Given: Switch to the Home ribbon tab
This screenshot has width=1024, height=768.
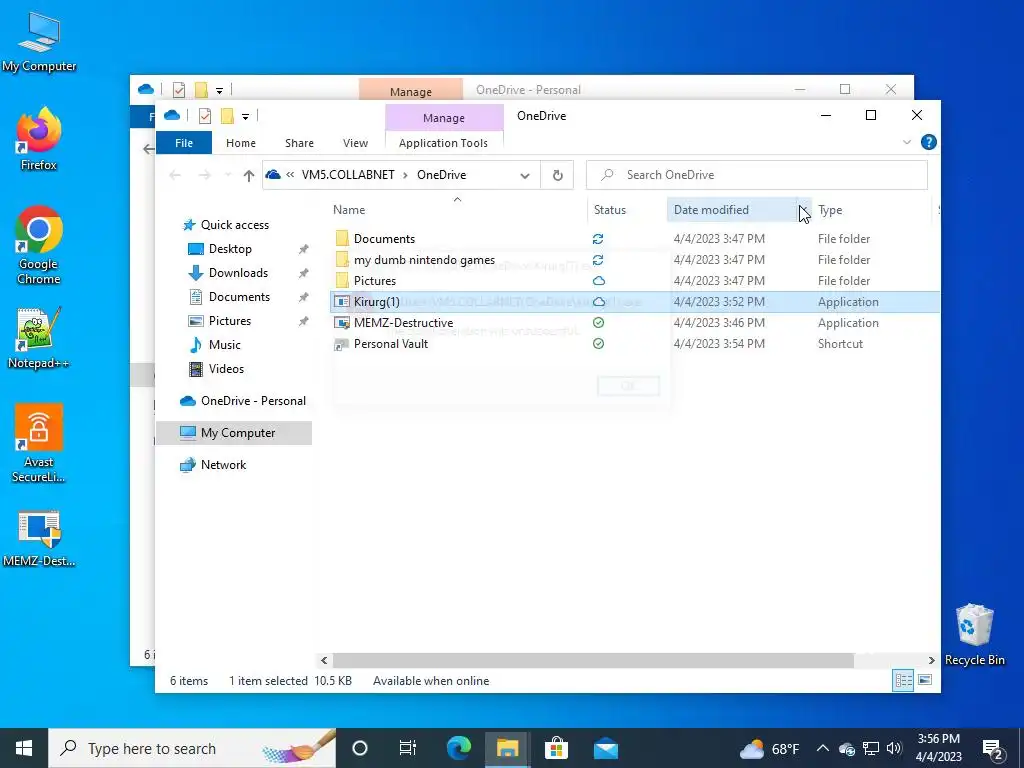Looking at the screenshot, I should click(241, 143).
